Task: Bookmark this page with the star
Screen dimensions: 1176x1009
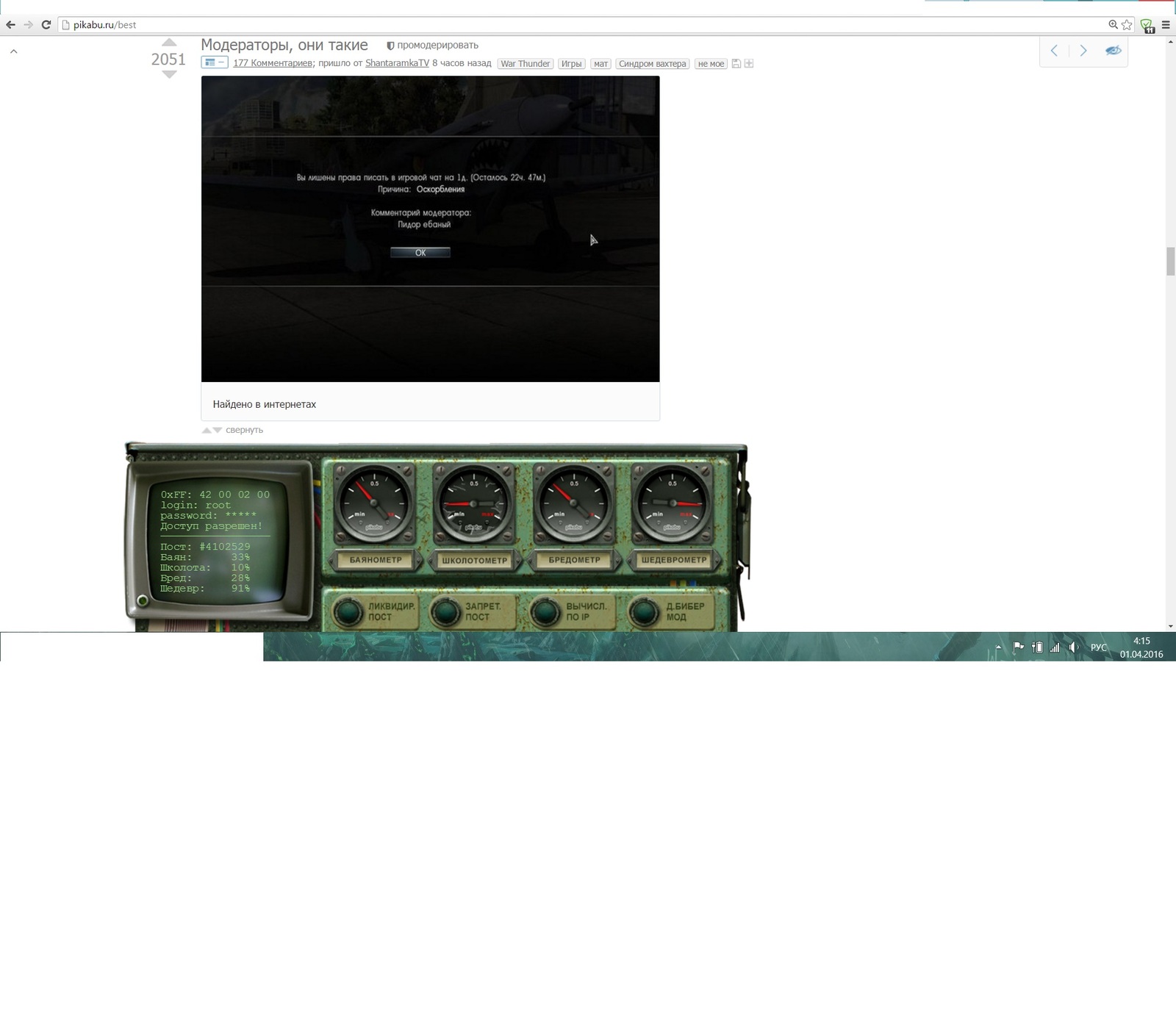Action: (x=1127, y=25)
